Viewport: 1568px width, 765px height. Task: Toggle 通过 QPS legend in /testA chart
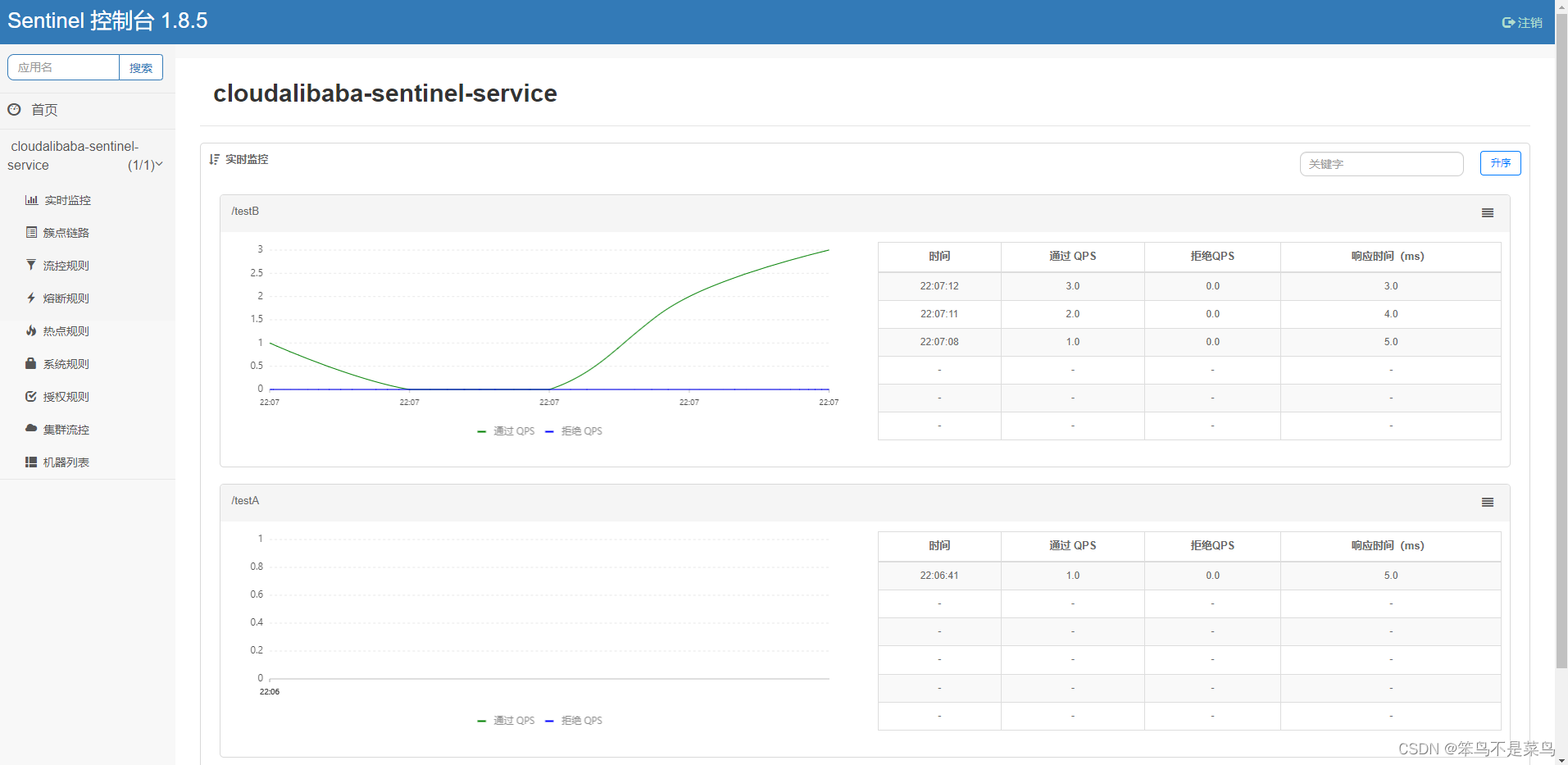[507, 721]
